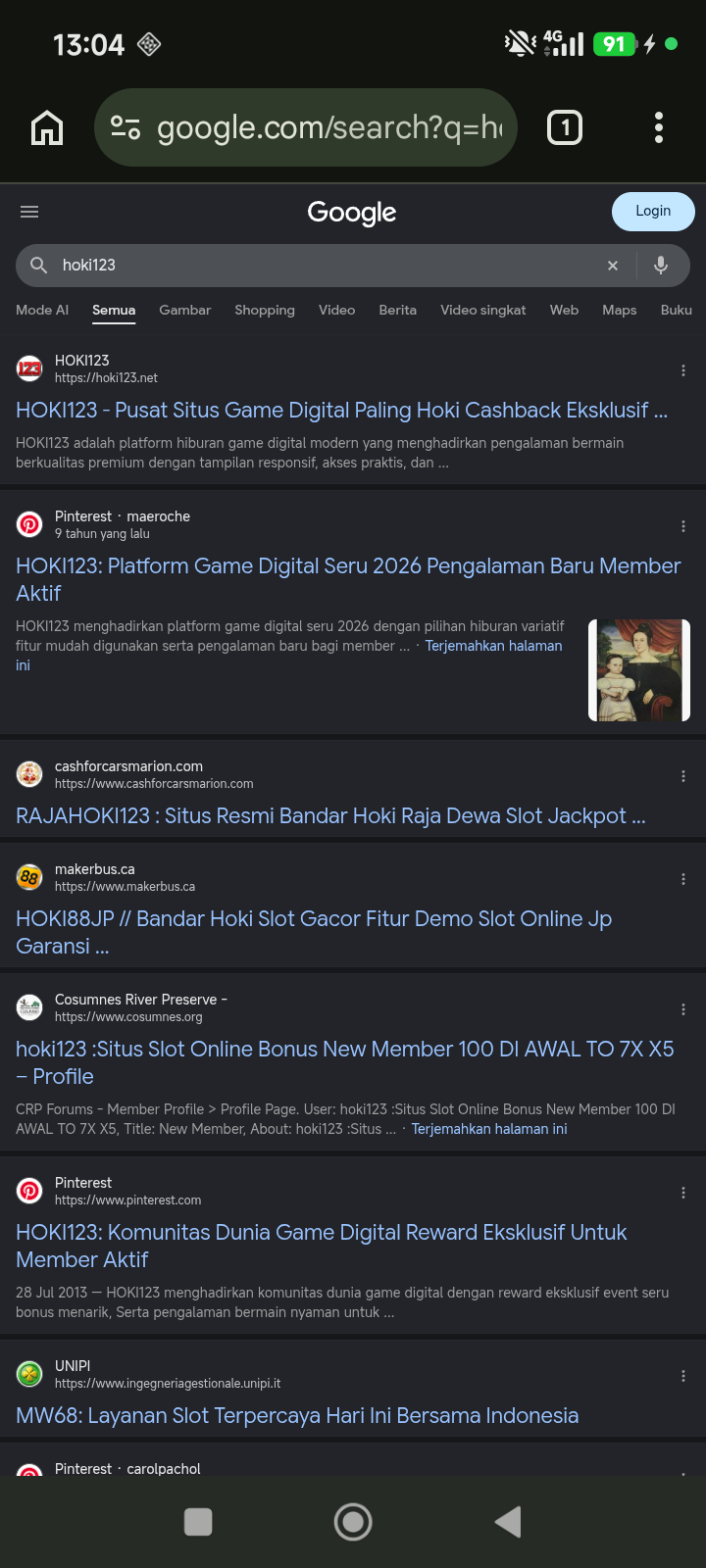Switch to Shopping tab
The width and height of the screenshot is (706, 1568).
pos(265,310)
